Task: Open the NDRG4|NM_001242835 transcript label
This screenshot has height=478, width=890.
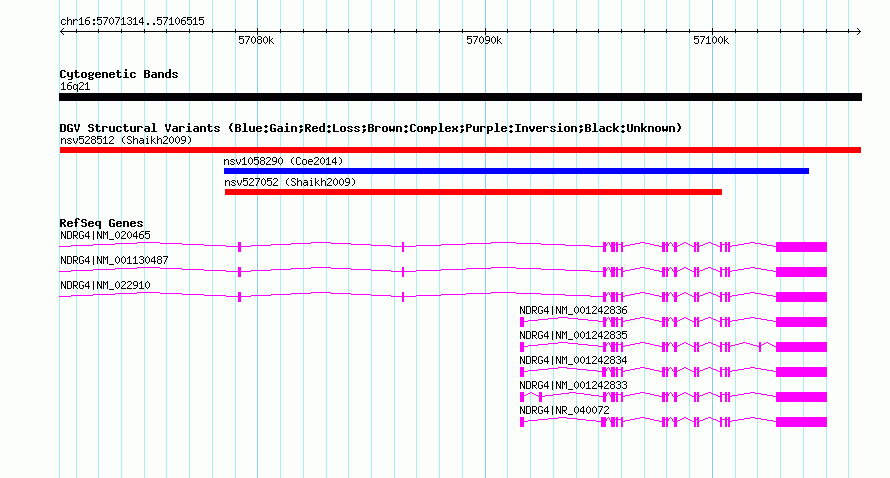Action: (573, 335)
